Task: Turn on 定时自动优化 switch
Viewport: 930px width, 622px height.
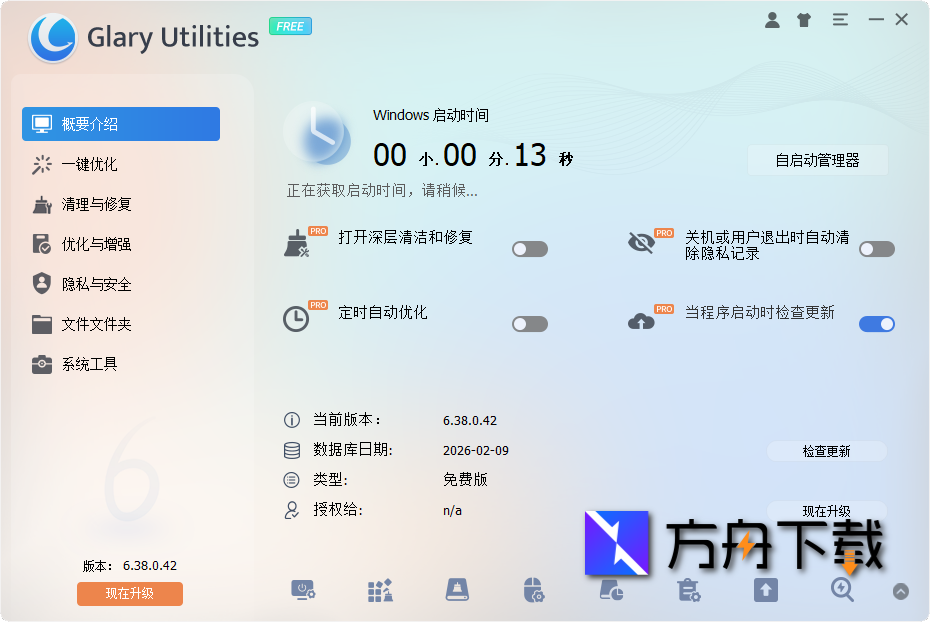Action: click(x=529, y=323)
